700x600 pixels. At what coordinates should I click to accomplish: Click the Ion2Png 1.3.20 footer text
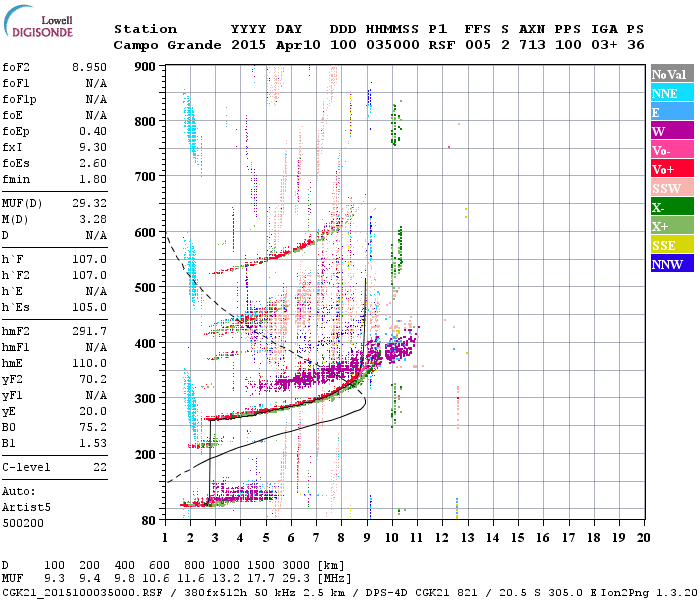coord(649,592)
